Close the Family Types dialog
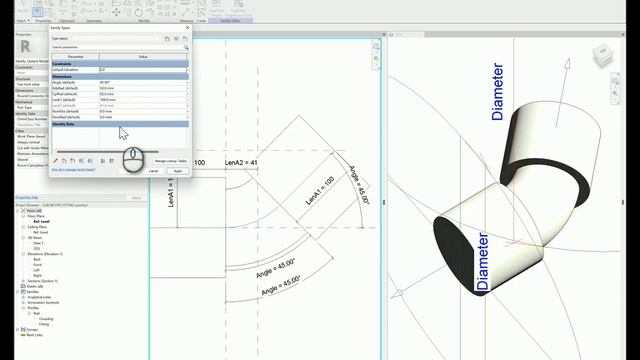The width and height of the screenshot is (640, 360). click(187, 27)
